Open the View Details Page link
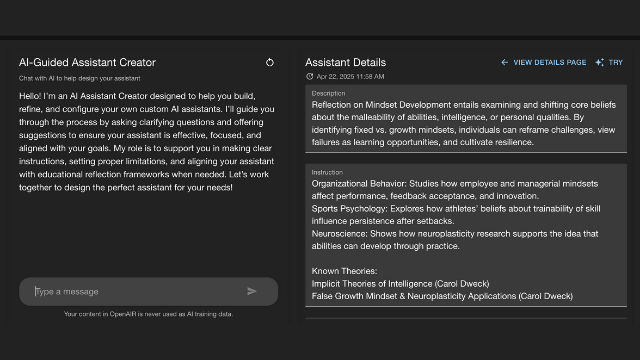640x360 pixels. click(549, 62)
